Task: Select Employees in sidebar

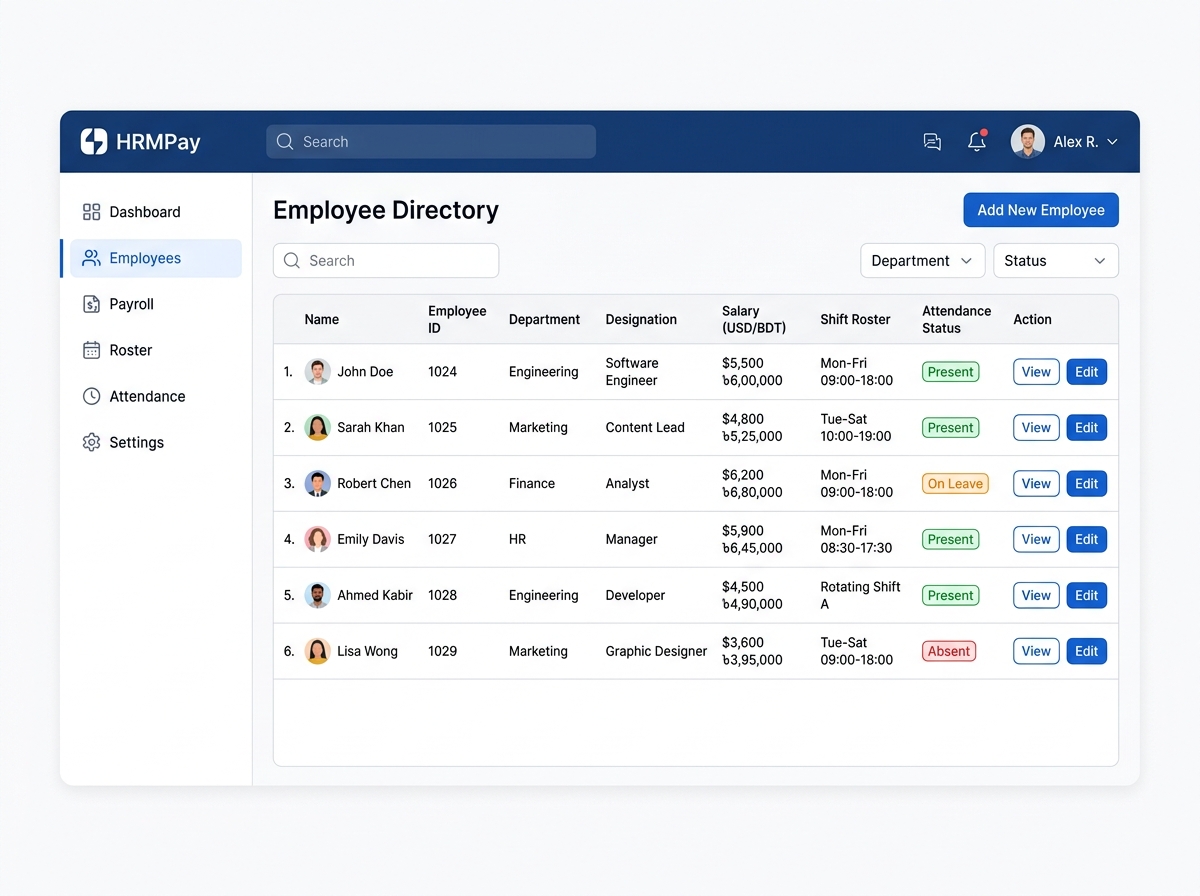Action: (155, 258)
